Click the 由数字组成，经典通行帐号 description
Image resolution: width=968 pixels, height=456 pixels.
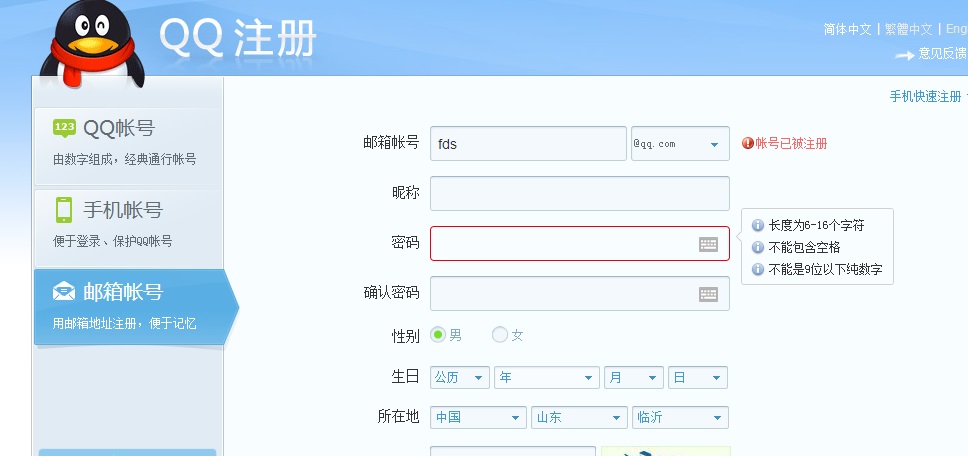[125, 159]
